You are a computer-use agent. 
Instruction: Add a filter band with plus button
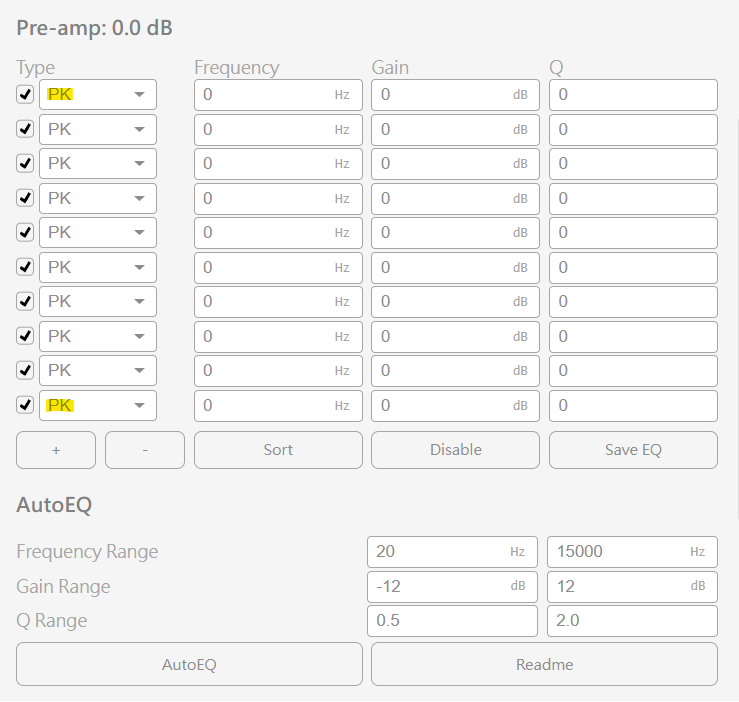click(56, 450)
